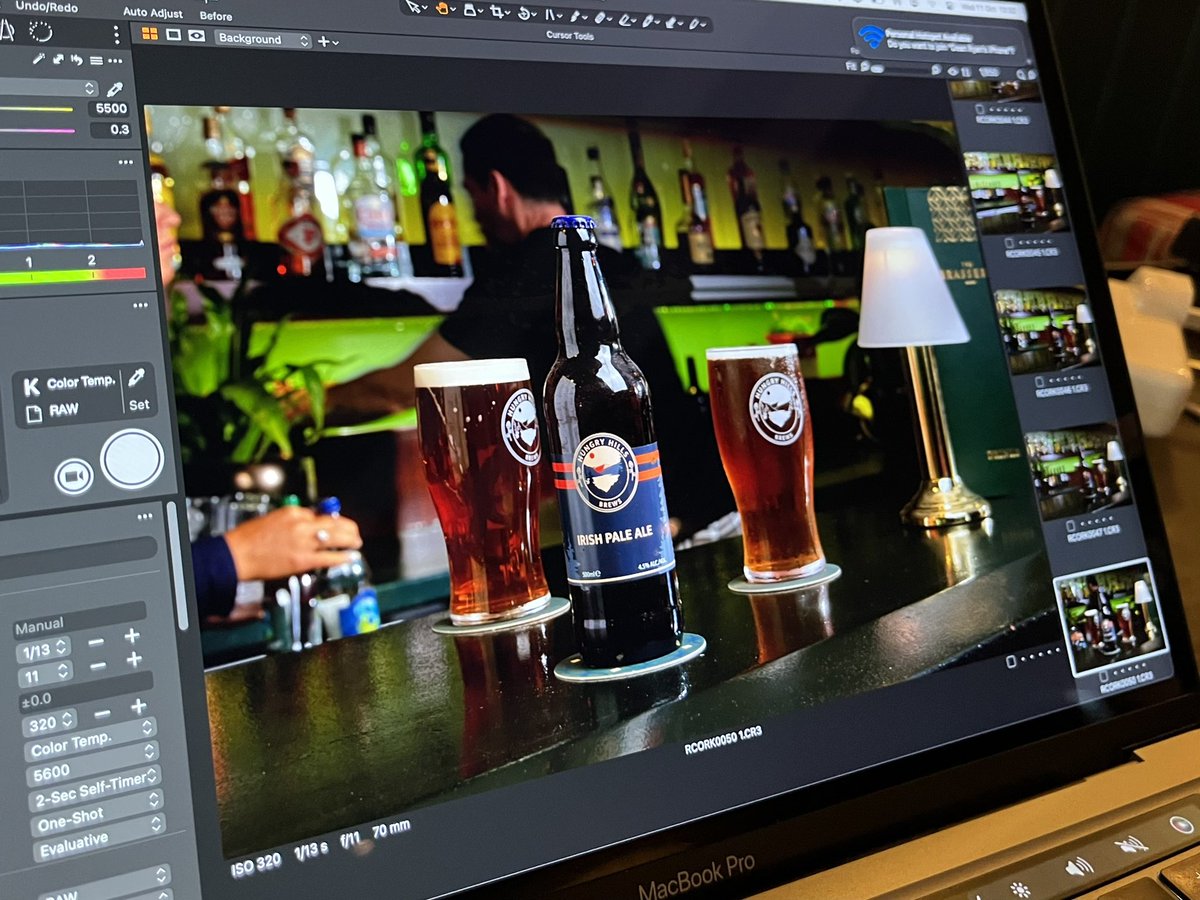Select the highlighted RCORK0050 thumbnail
Viewport: 1200px width, 900px height.
coord(1111,618)
